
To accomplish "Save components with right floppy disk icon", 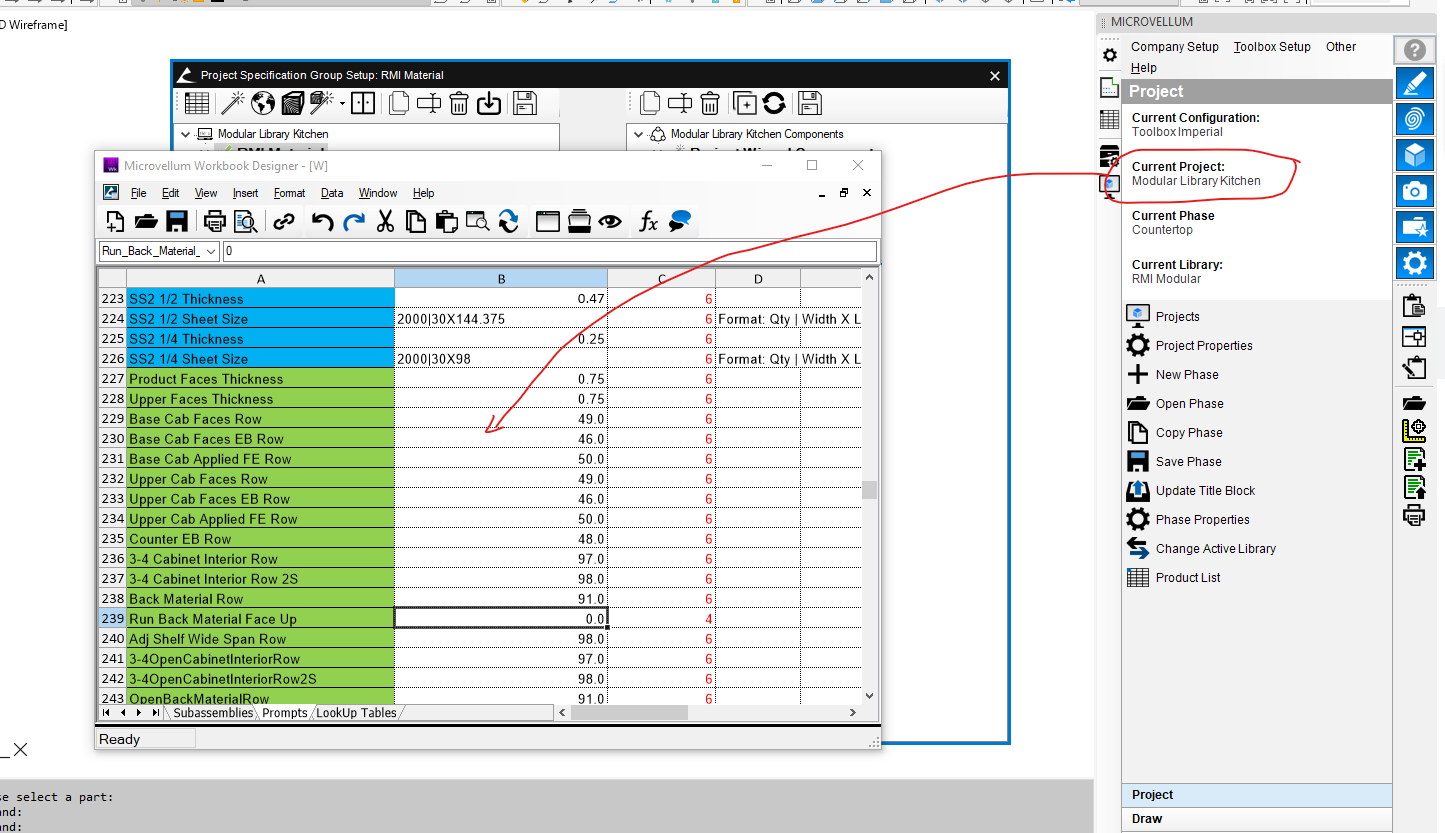I will [x=809, y=103].
